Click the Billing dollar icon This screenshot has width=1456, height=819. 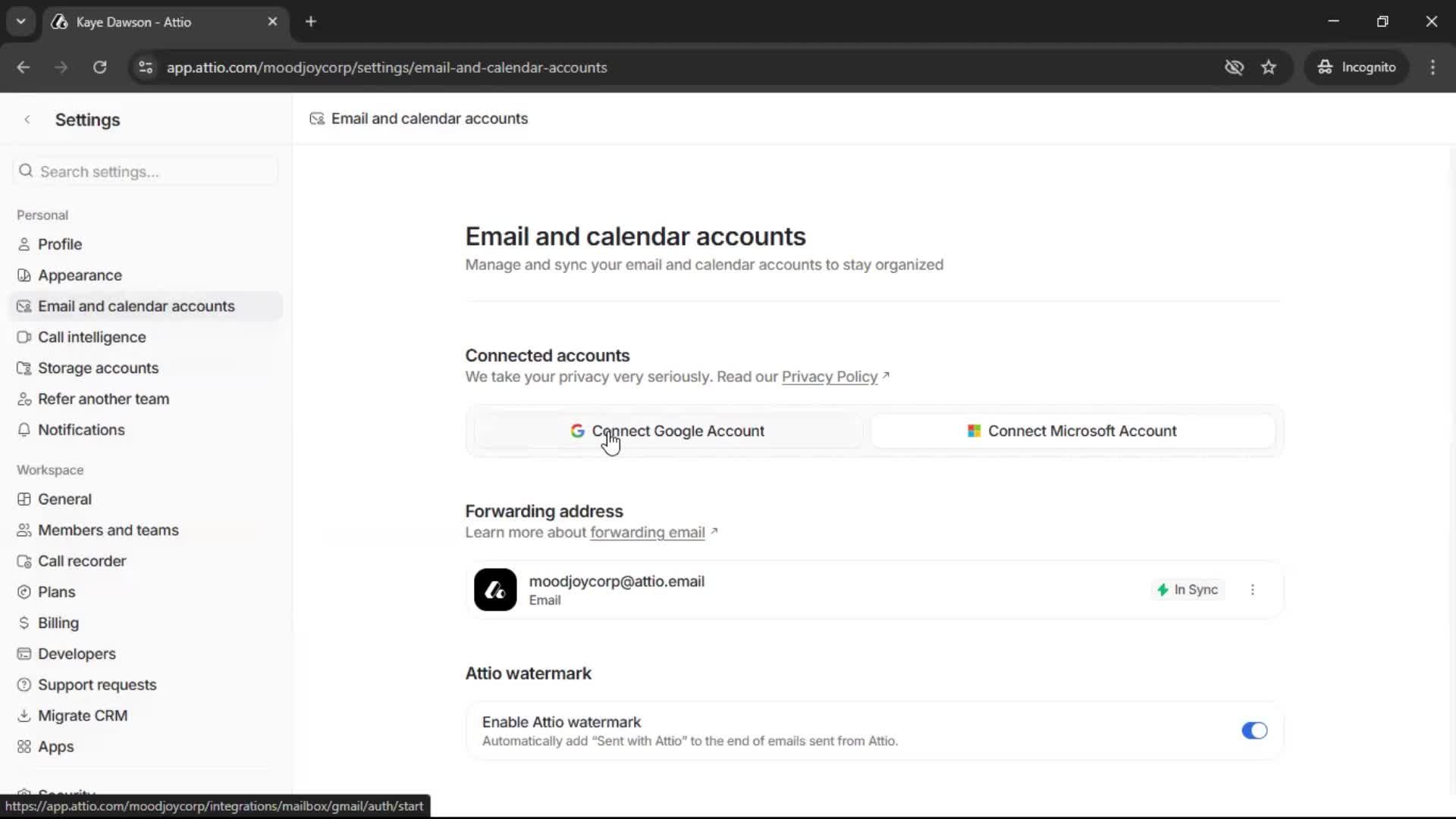click(x=24, y=623)
